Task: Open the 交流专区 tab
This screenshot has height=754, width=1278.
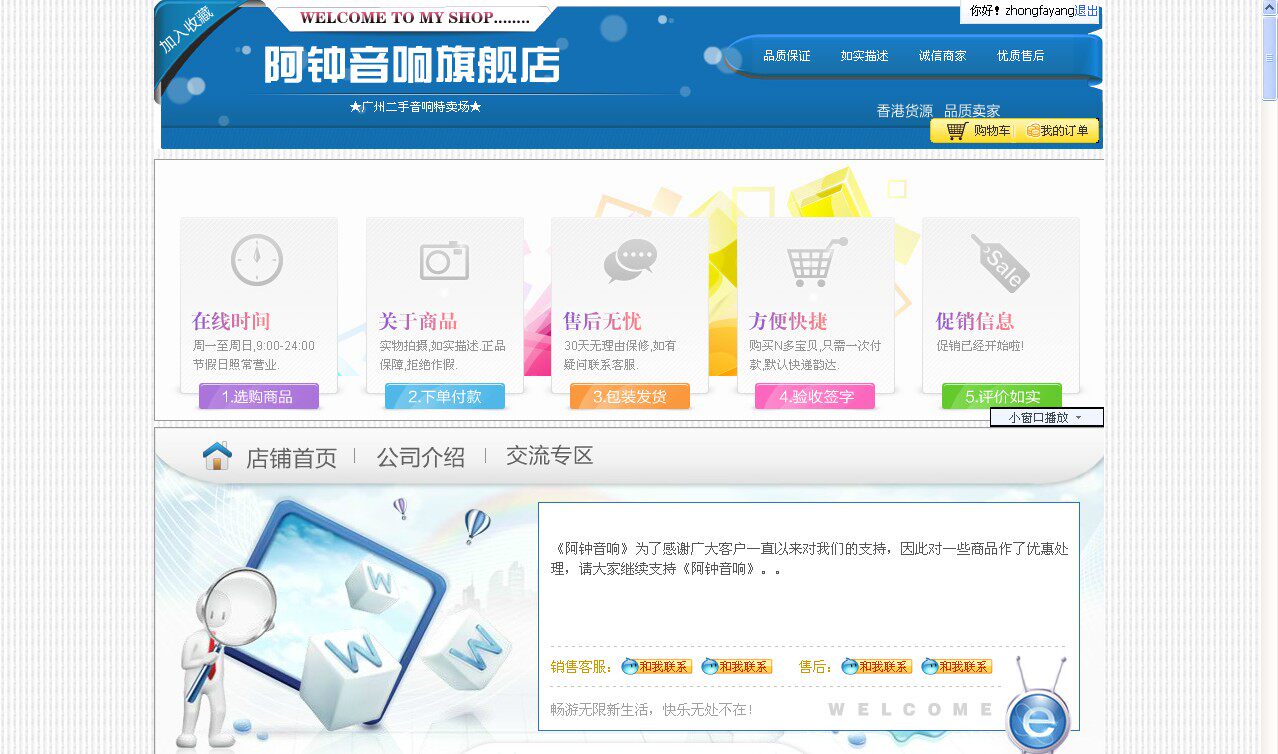Action: coord(550,456)
